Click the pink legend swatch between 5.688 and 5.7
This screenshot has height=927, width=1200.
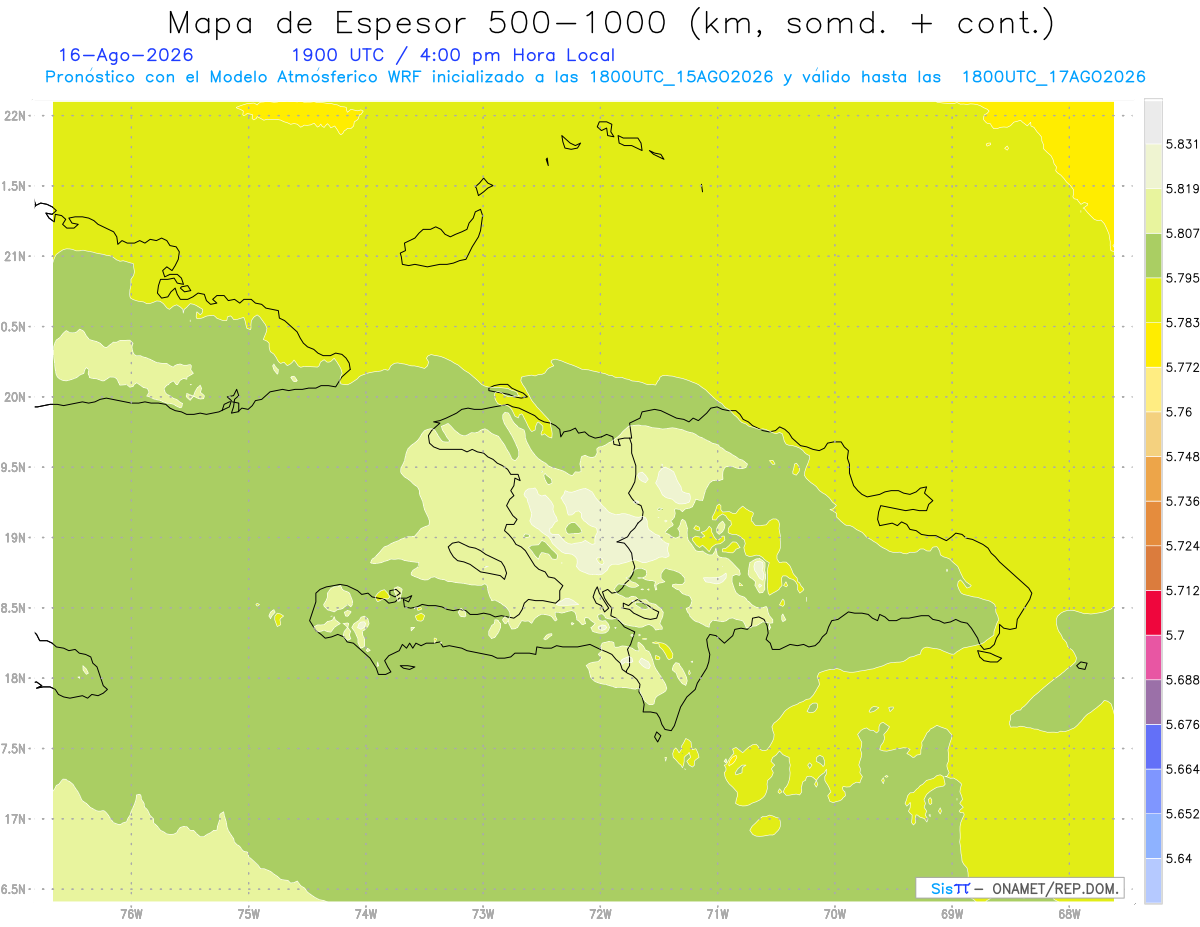(1153, 657)
